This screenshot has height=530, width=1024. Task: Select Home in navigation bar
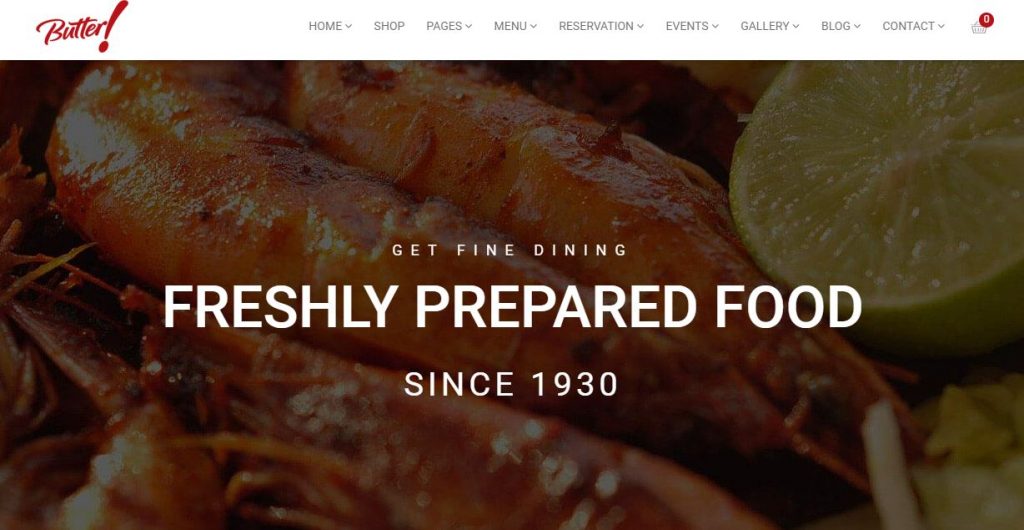[x=325, y=26]
